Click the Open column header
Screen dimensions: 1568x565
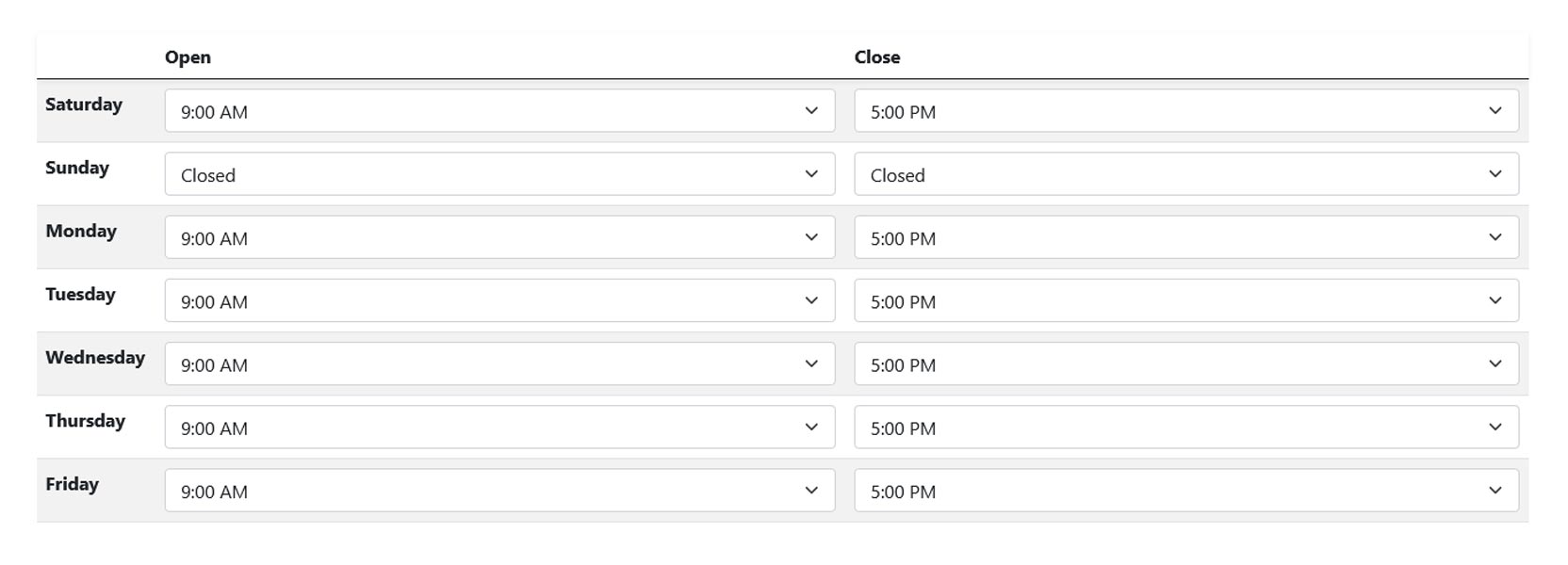(x=188, y=57)
